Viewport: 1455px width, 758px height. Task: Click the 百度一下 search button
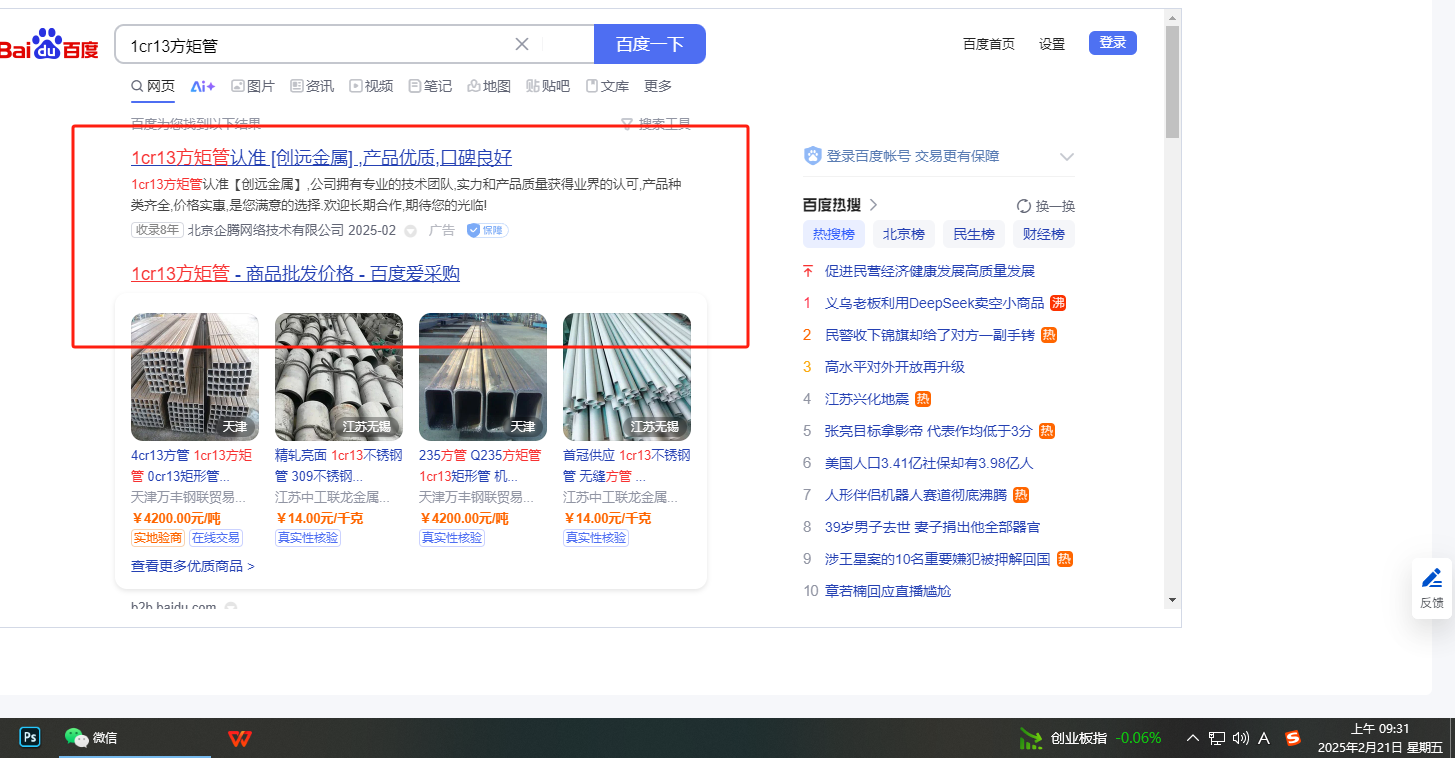click(650, 44)
